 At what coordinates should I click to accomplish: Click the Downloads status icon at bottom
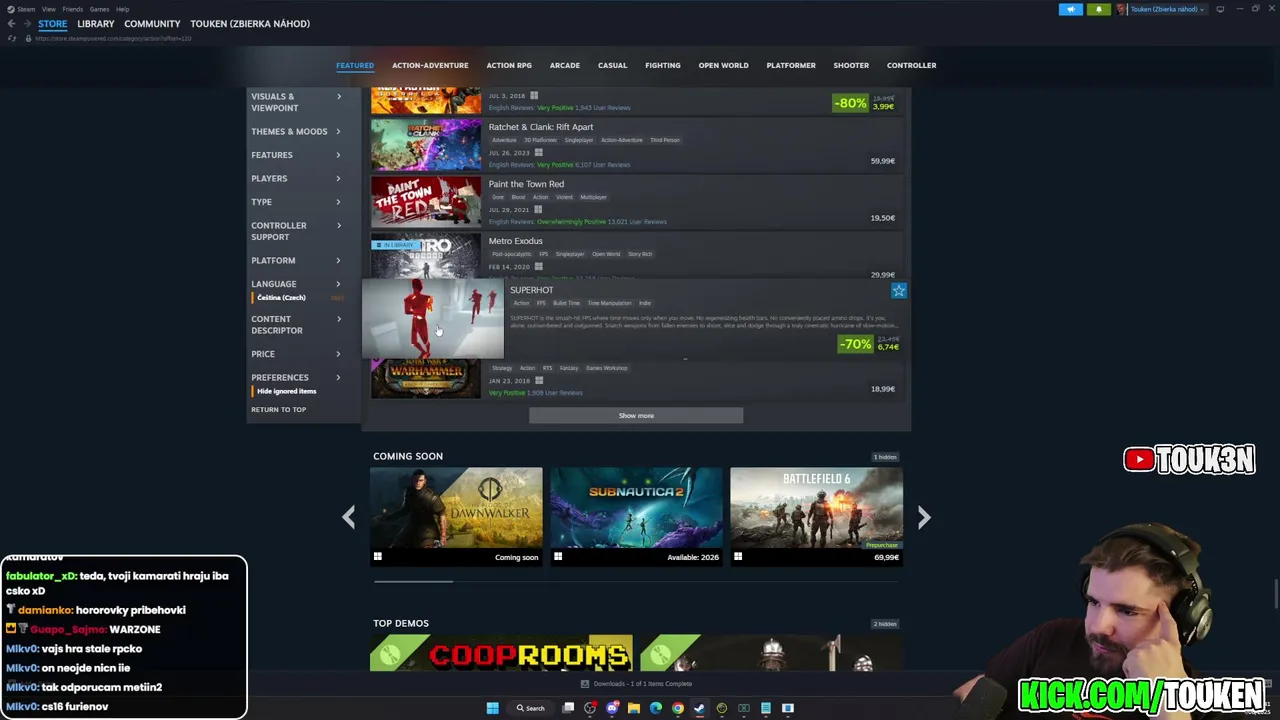[585, 684]
